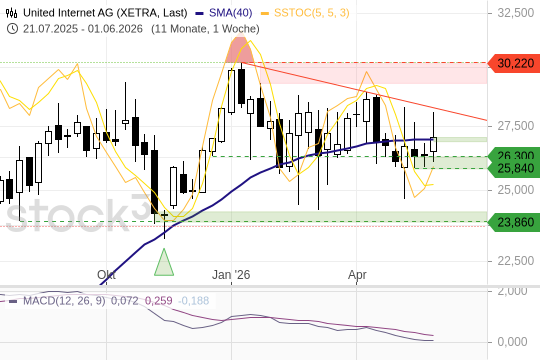This screenshot has width=540, height=360.
Task: Select the United Internet AG title
Action: (x=105, y=13)
